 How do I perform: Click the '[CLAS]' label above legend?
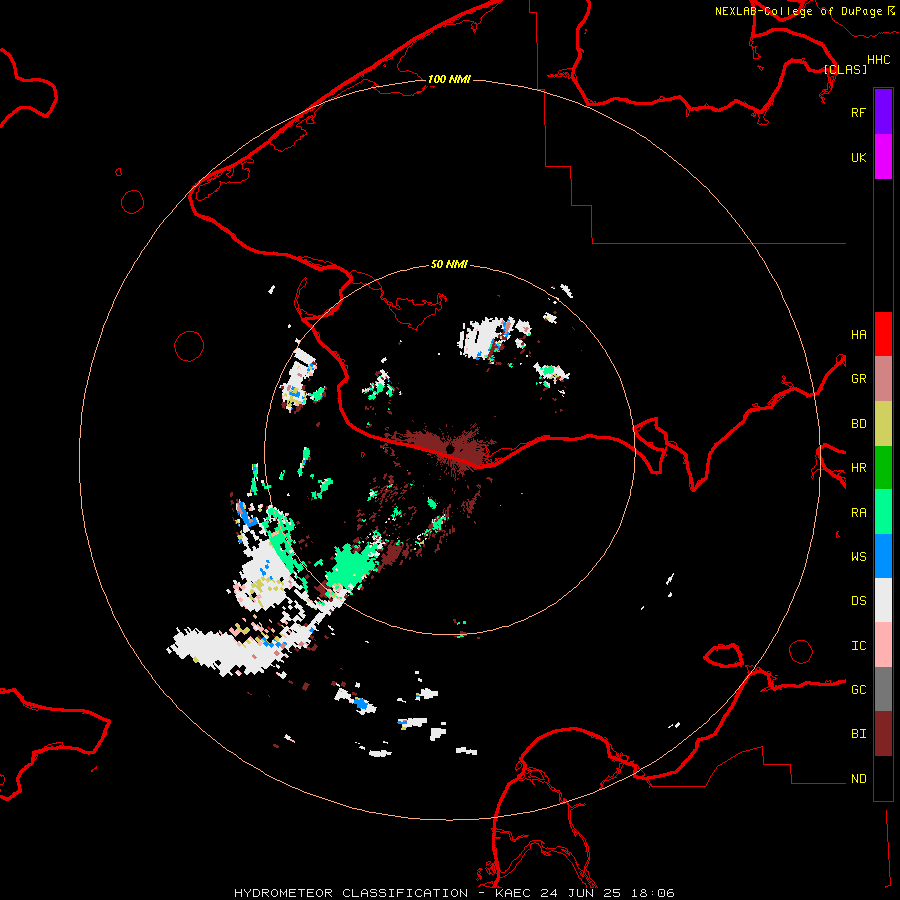tap(845, 69)
